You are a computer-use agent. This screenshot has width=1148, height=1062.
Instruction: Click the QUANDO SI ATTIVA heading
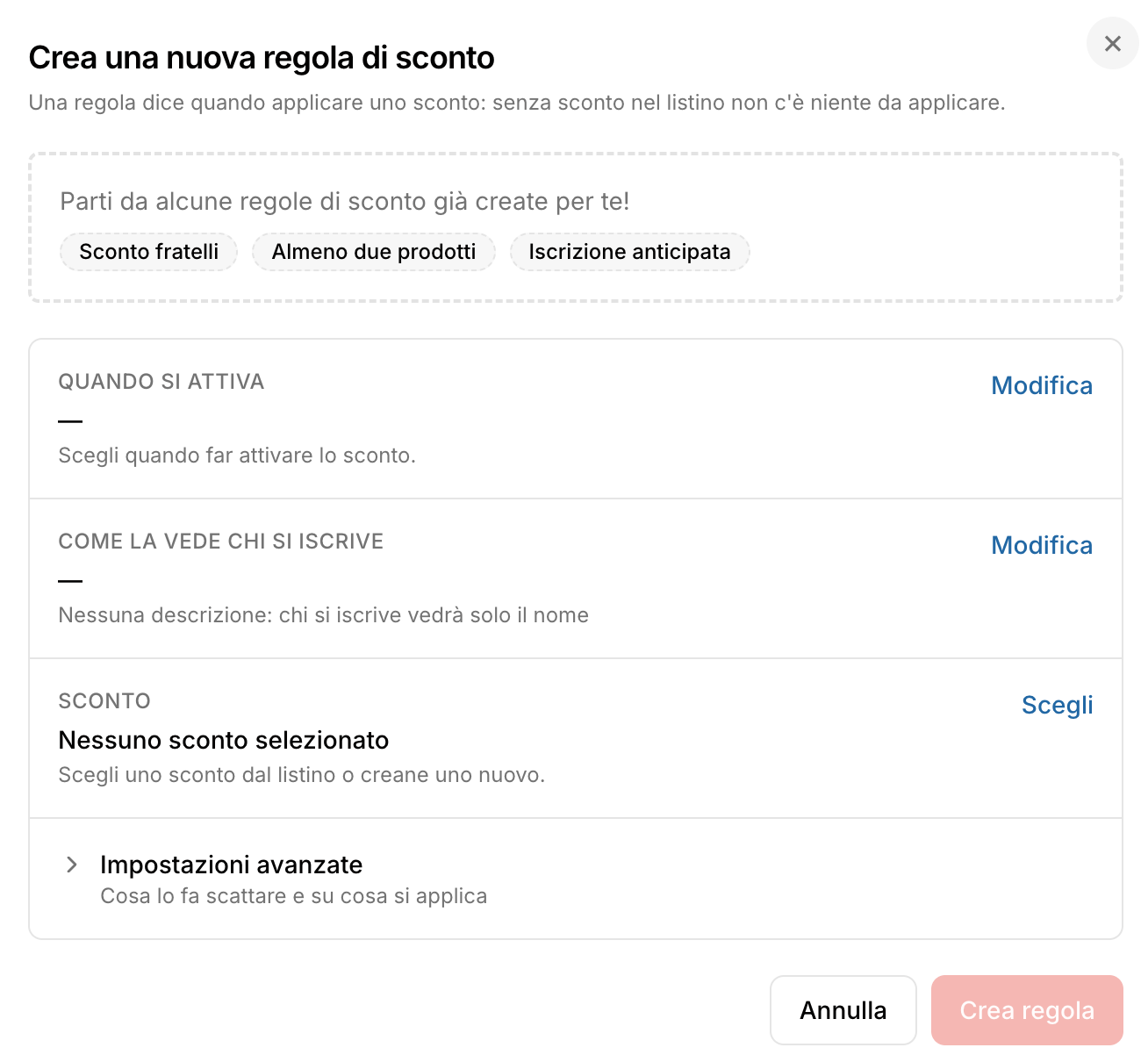click(x=161, y=382)
